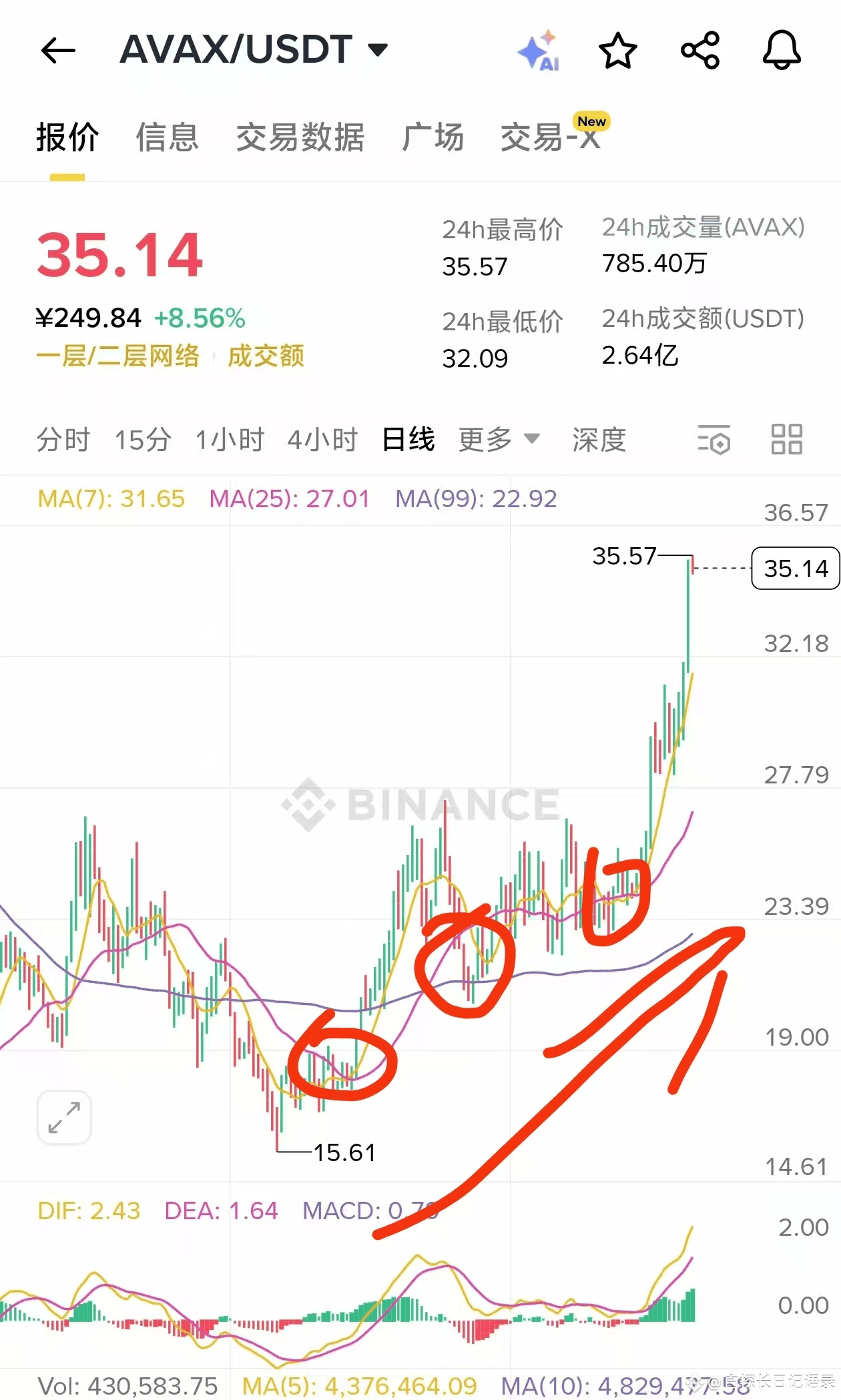Open the chart grid layout icon
The width and height of the screenshot is (841, 1400).
pyautogui.click(x=787, y=440)
